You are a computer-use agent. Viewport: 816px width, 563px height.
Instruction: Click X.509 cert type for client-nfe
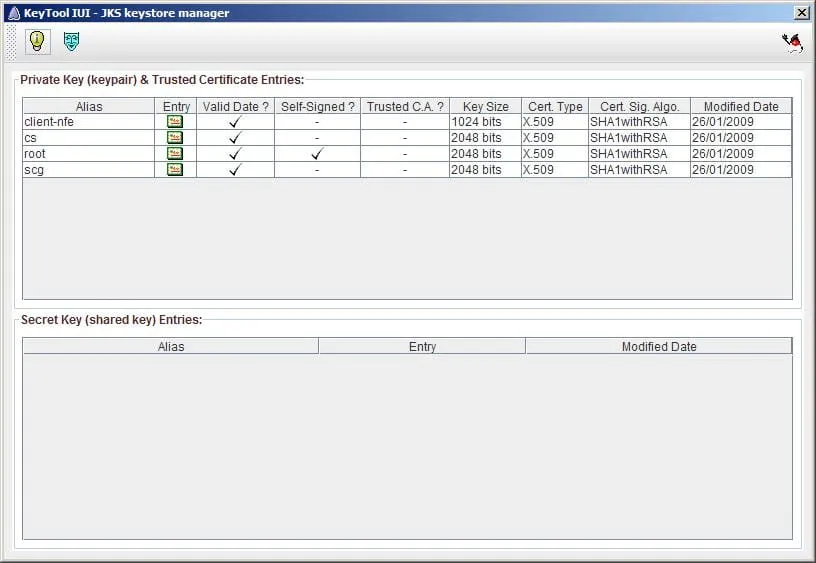point(555,122)
